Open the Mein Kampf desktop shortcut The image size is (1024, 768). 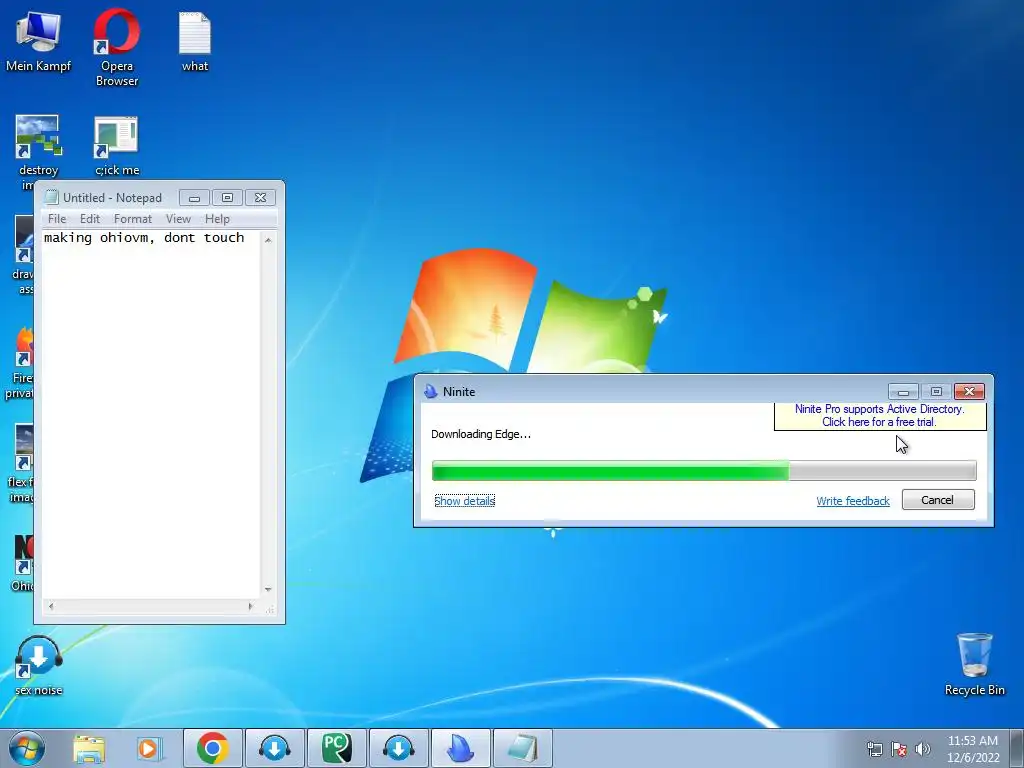click(38, 39)
